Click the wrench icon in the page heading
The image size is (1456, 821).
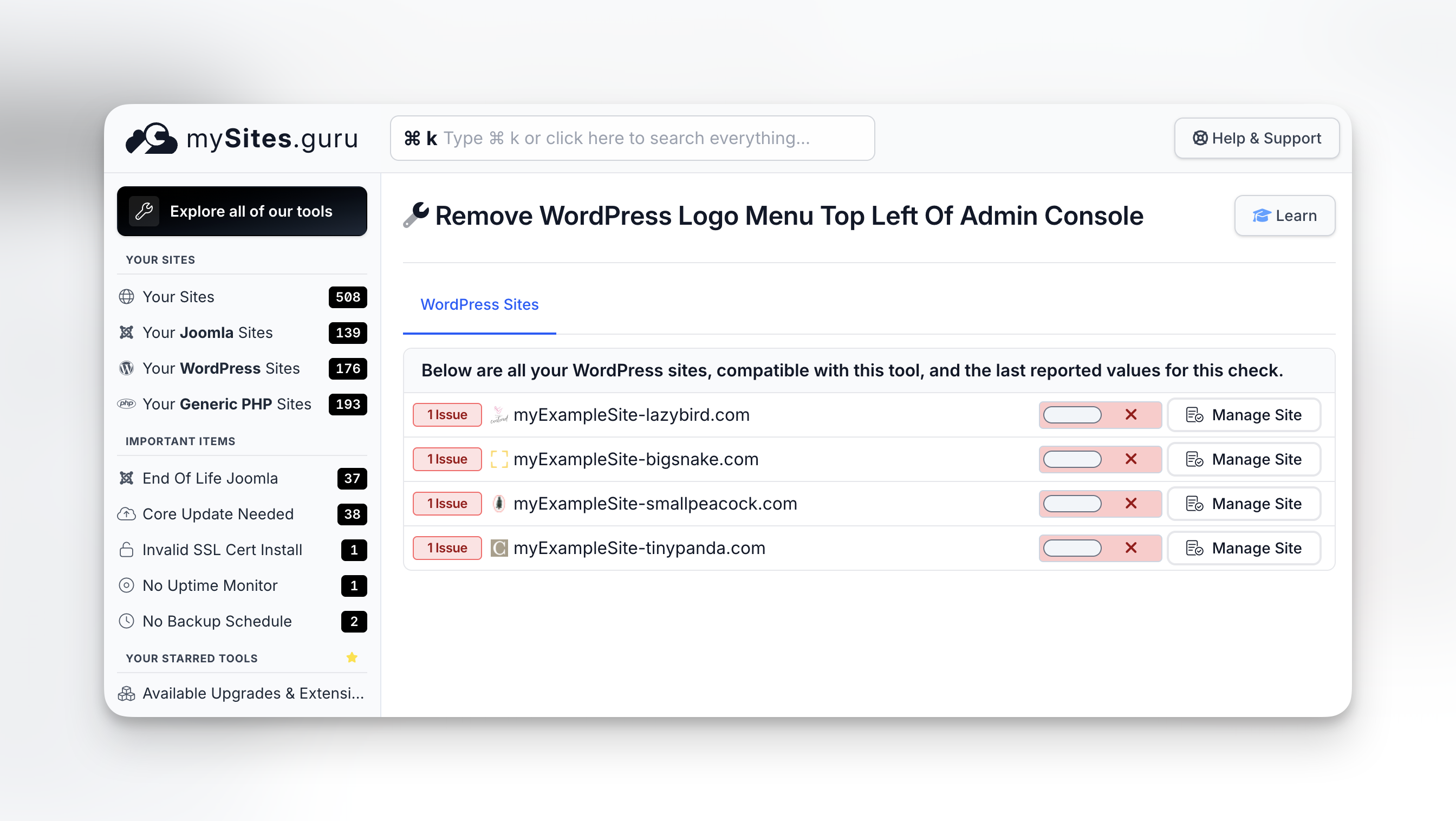point(416,216)
